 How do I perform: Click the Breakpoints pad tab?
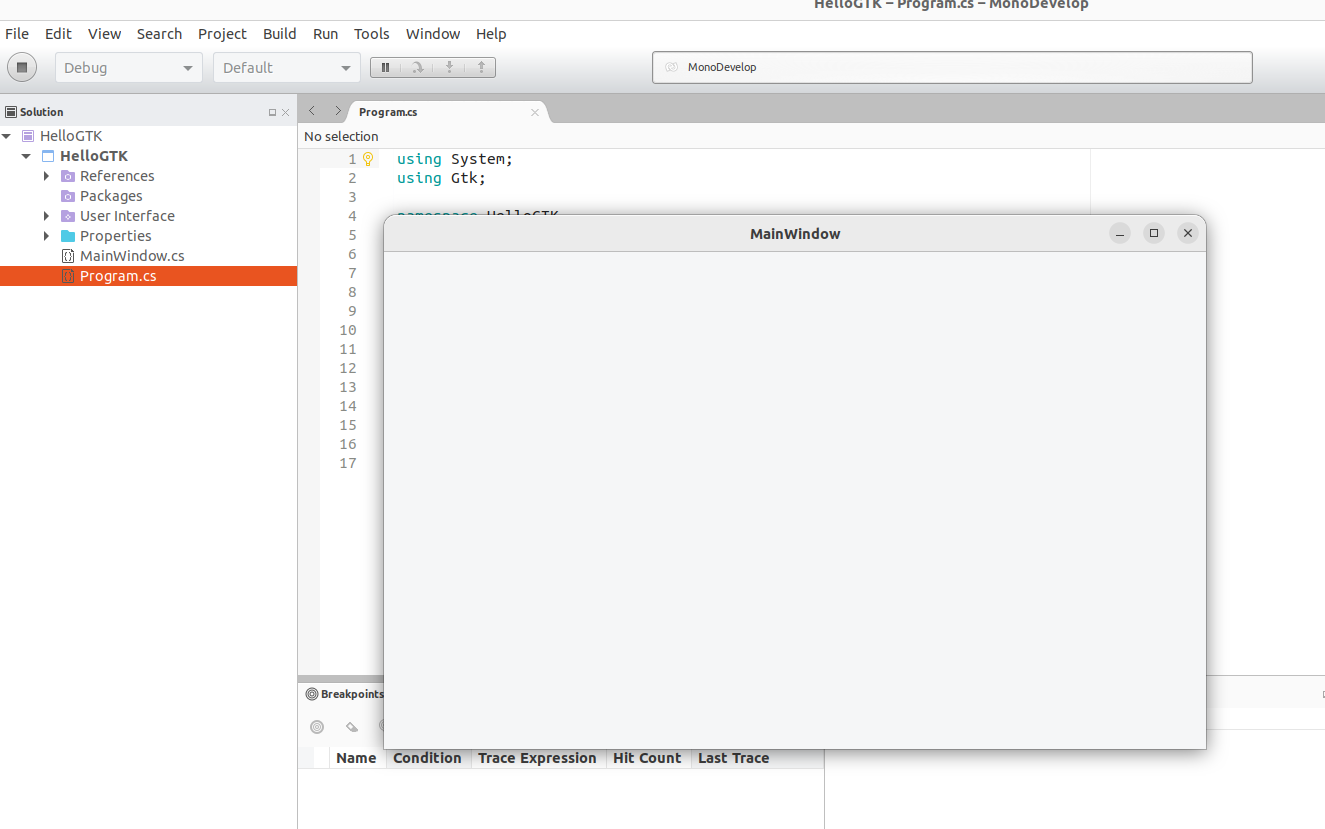[344, 694]
